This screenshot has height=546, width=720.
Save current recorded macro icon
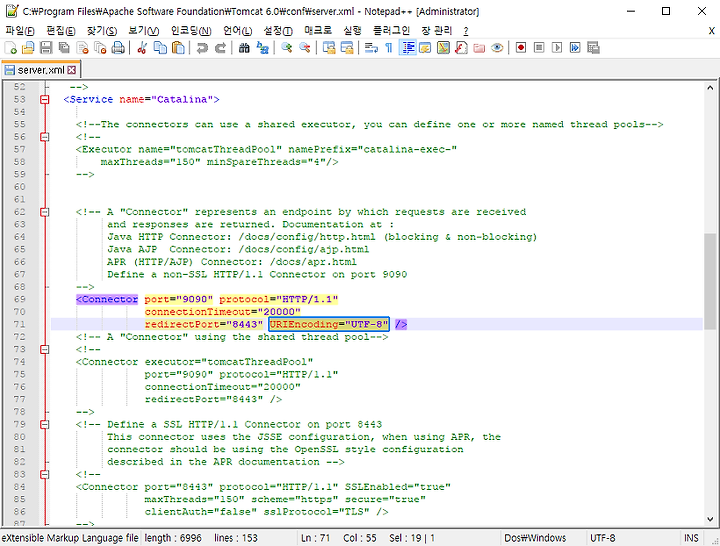click(593, 47)
